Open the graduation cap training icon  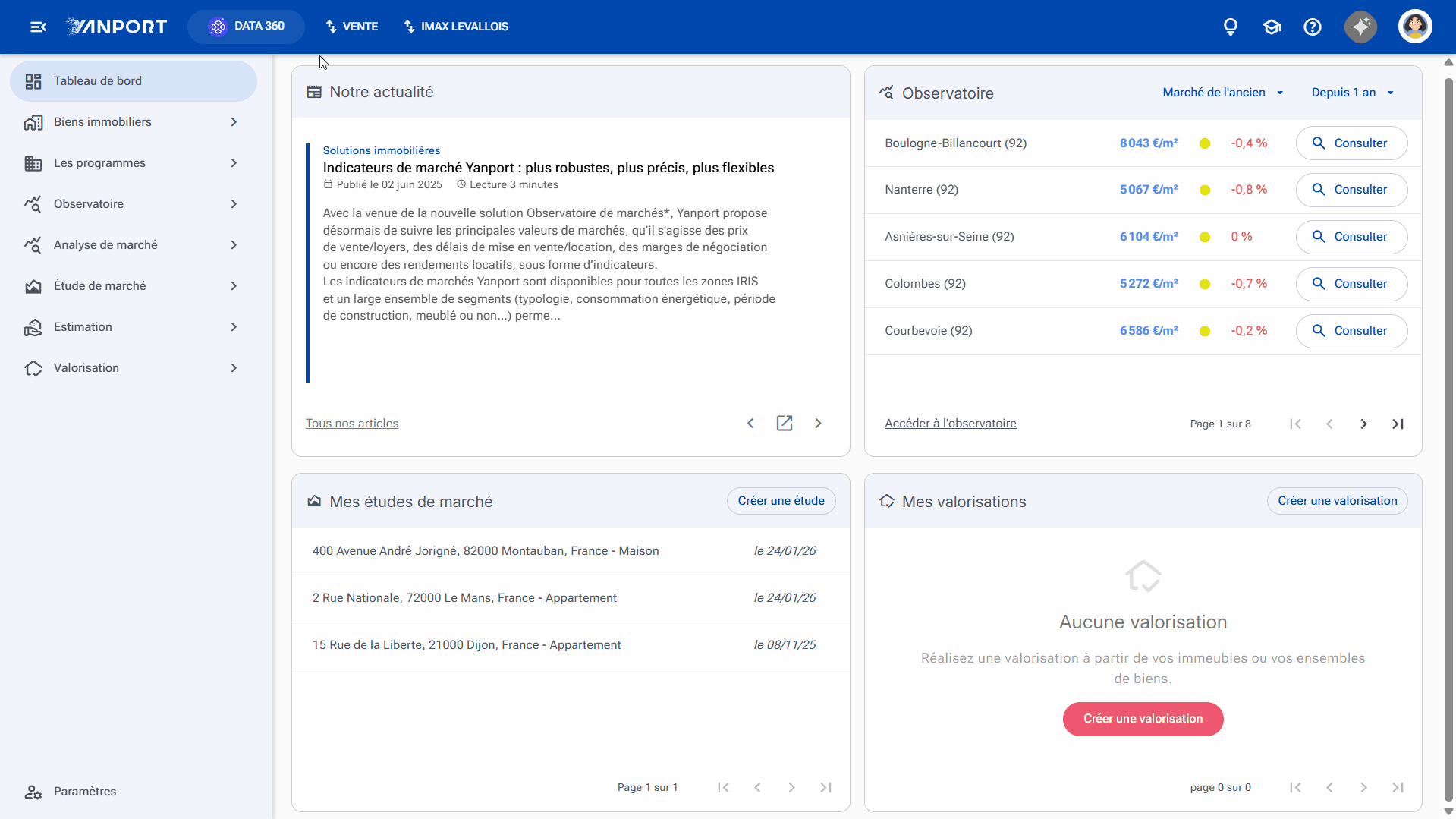pos(1272,27)
